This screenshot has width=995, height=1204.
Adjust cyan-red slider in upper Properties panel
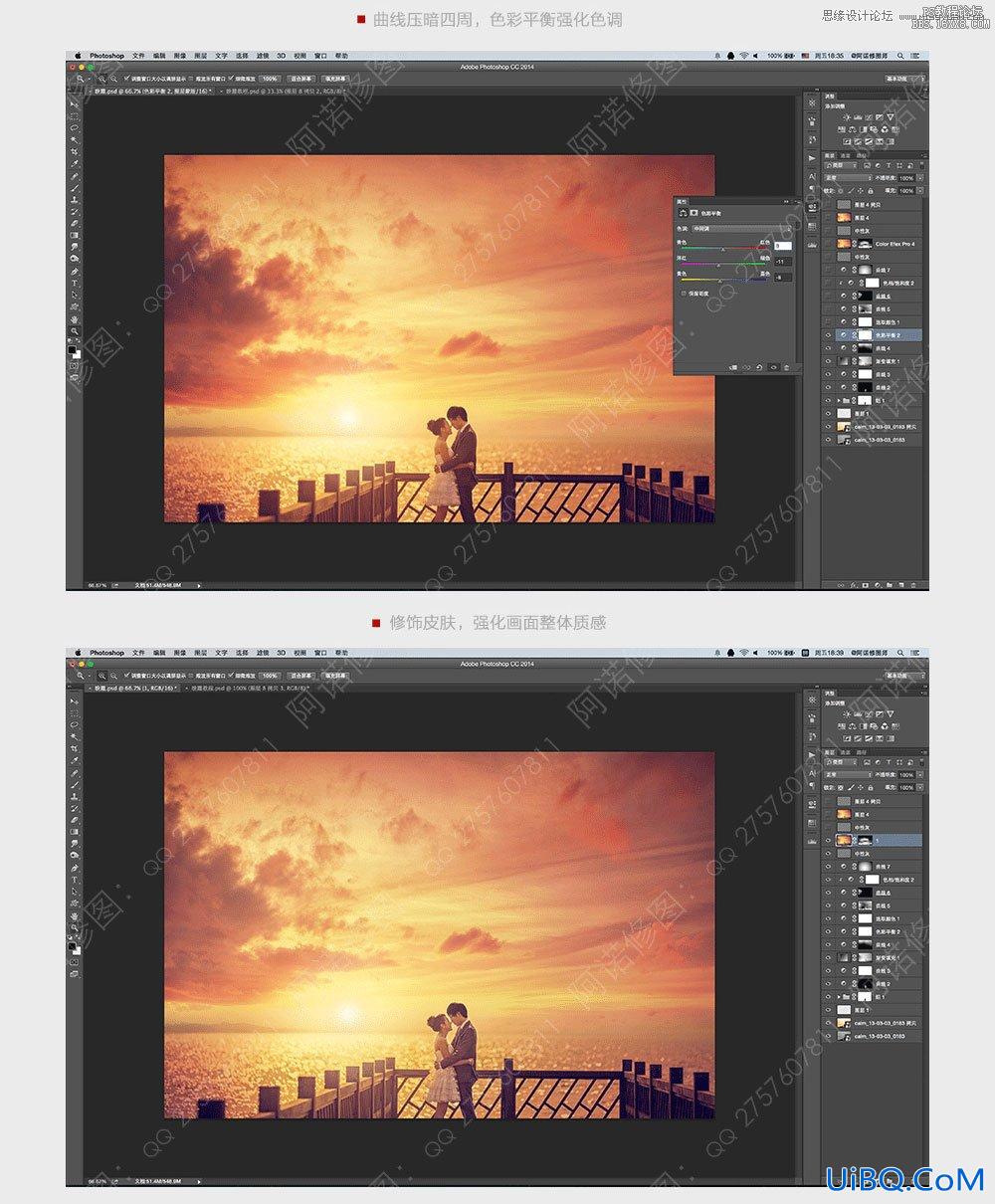point(723,248)
